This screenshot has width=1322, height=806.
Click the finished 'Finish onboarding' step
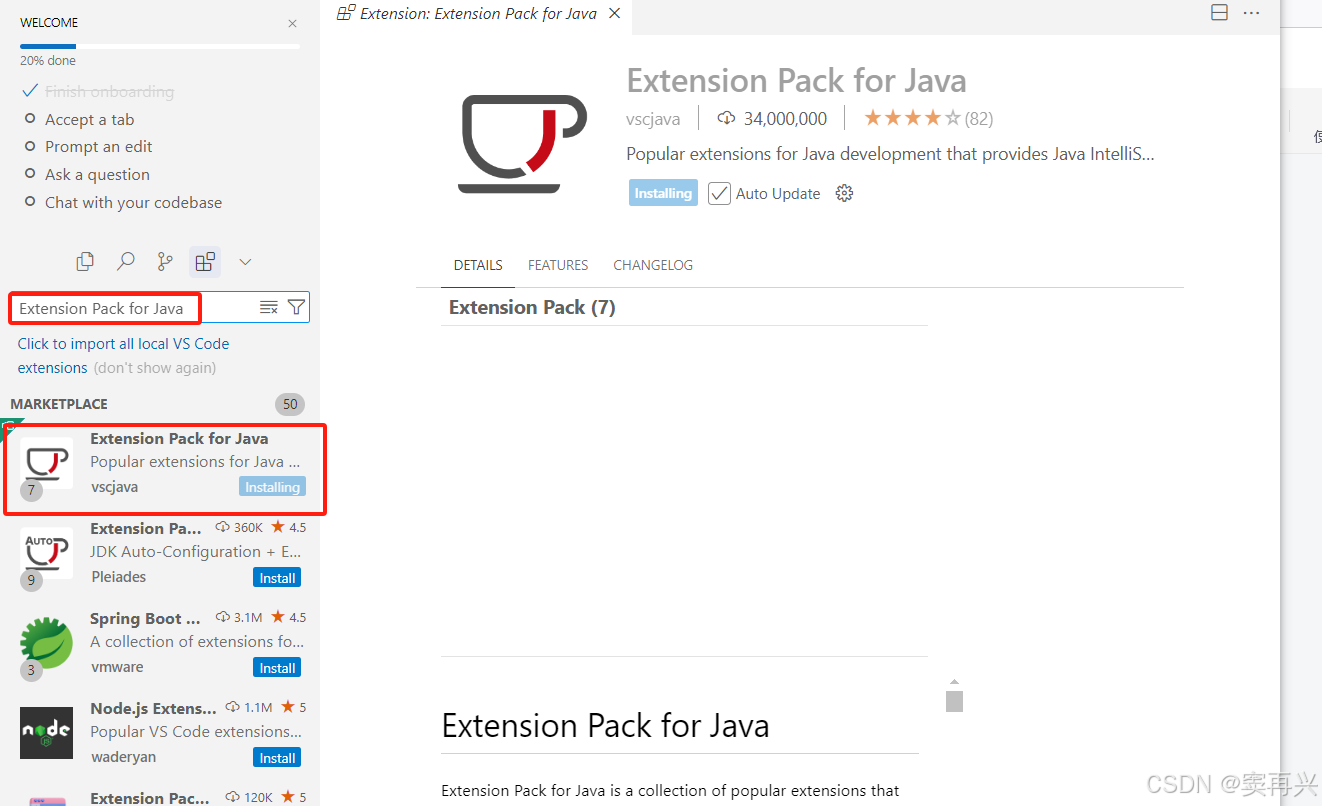tap(109, 91)
